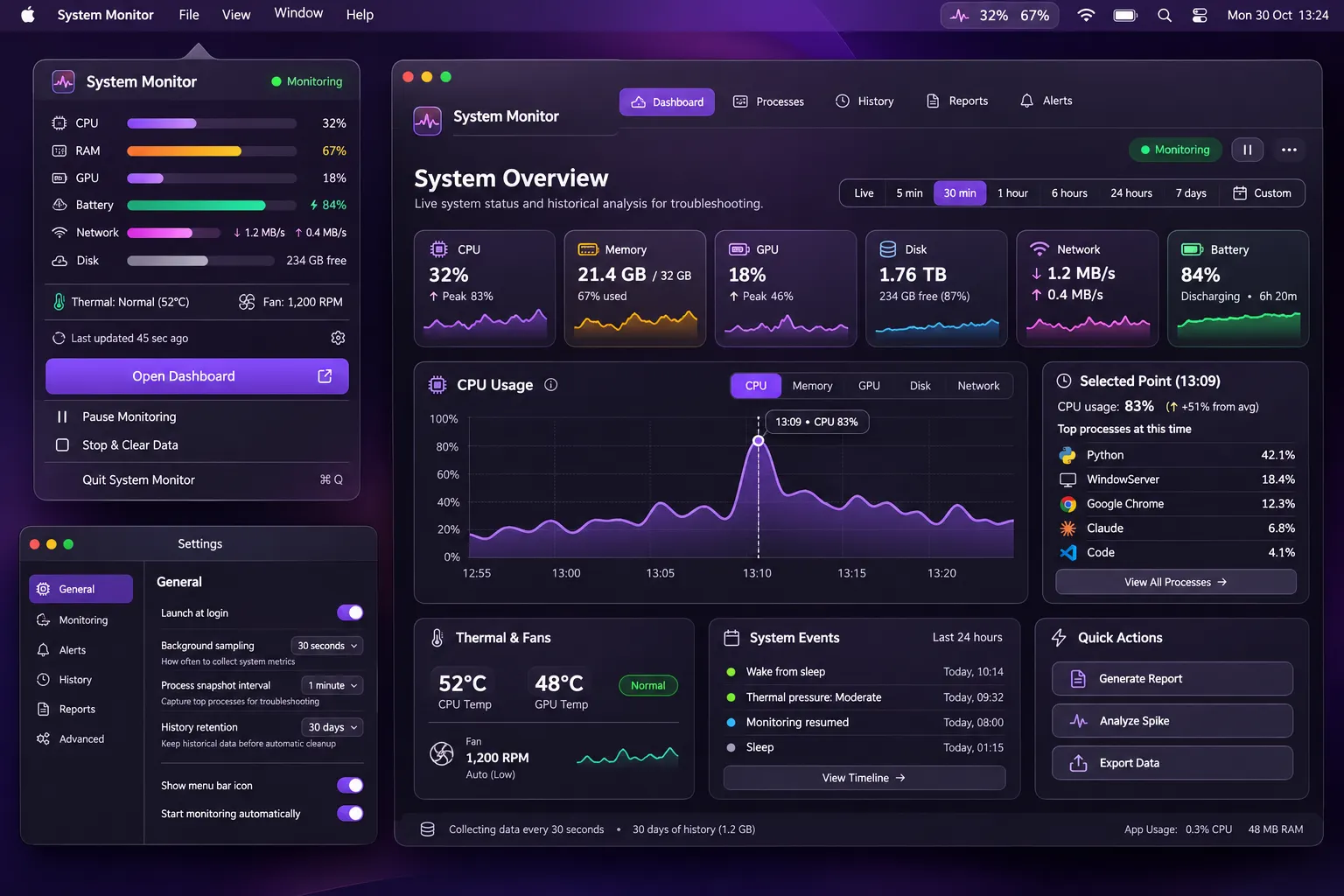Click the Generate Report button
This screenshot has height=896, width=1344.
click(1172, 679)
